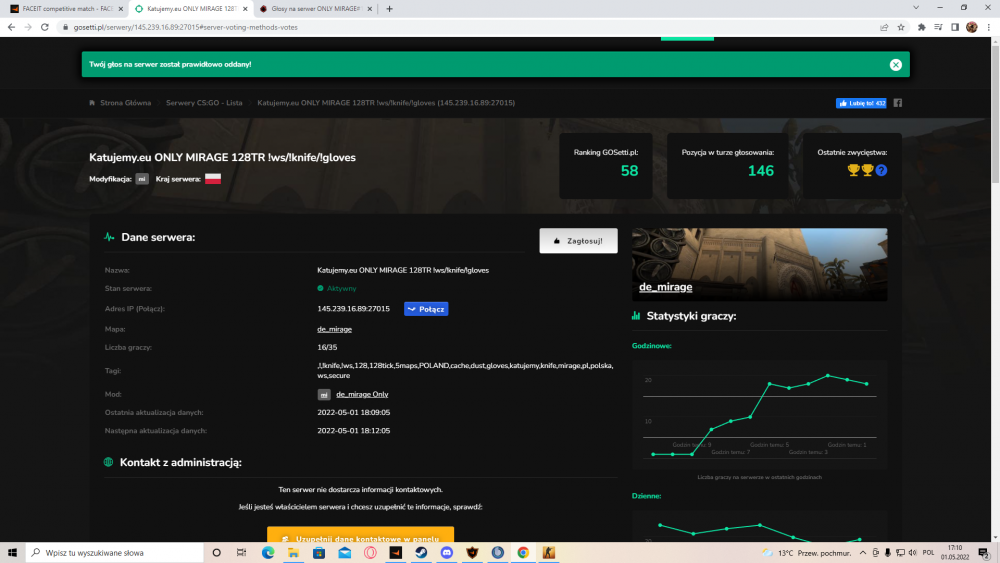Click the home icon in the breadcrumb
This screenshot has height=563, width=1000.
[x=92, y=103]
